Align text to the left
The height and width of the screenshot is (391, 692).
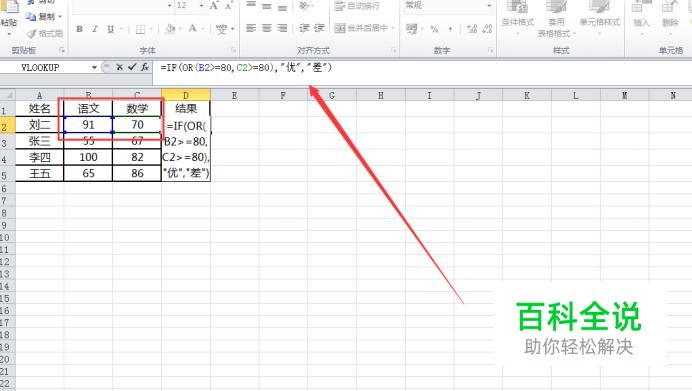pos(251,28)
